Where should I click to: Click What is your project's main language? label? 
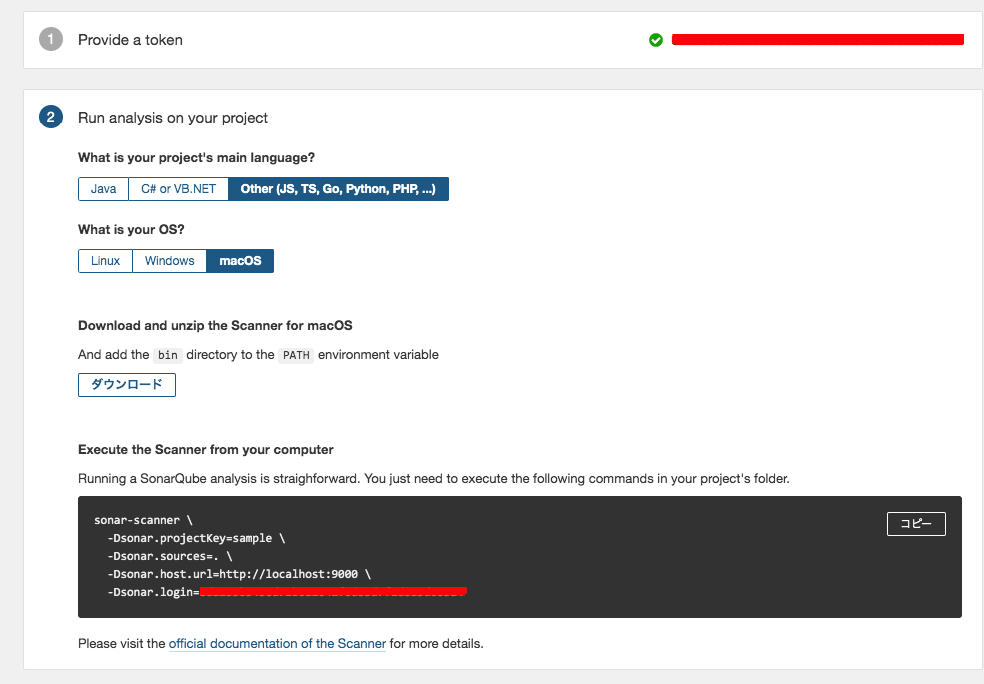[196, 158]
